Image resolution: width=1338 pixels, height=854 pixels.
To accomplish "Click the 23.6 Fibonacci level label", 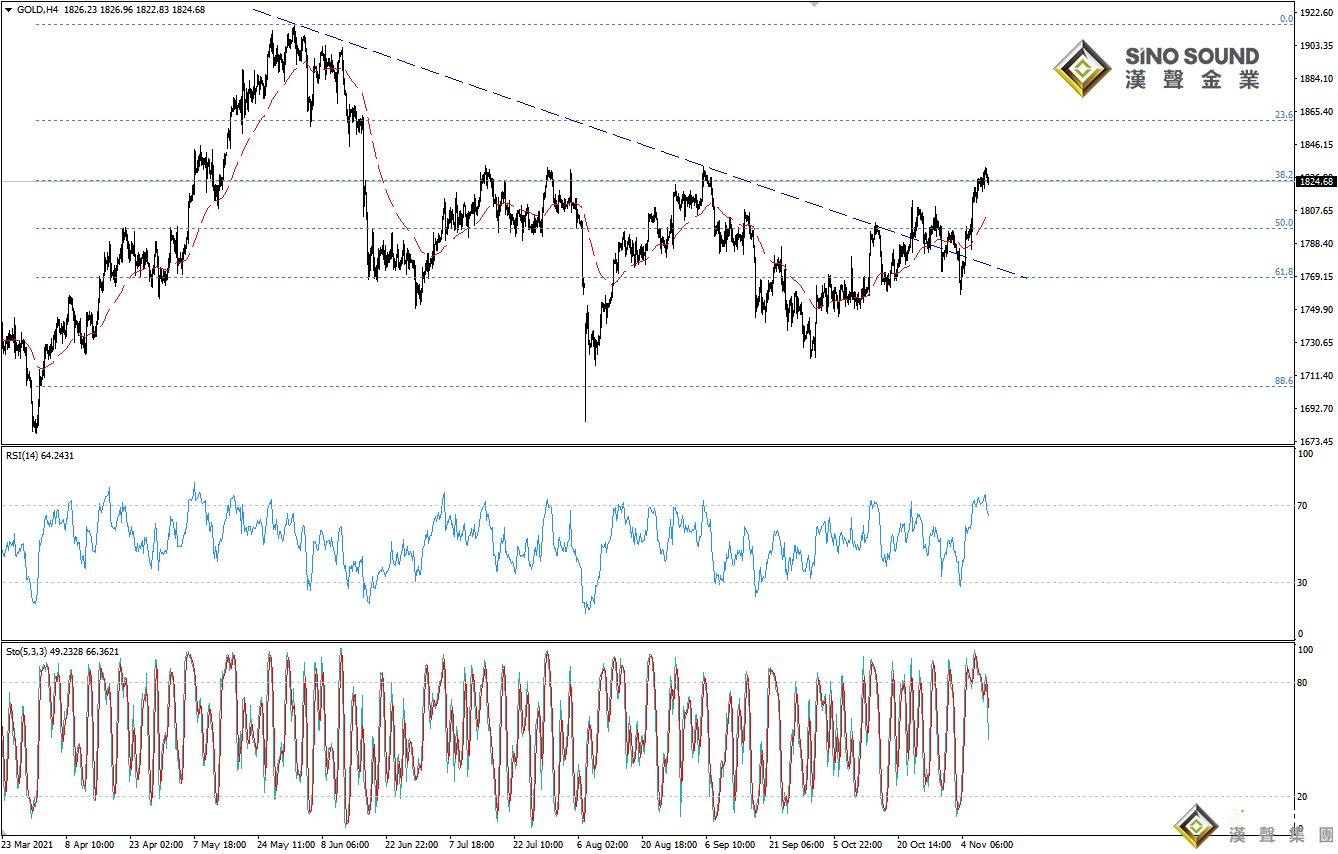I will point(1284,115).
